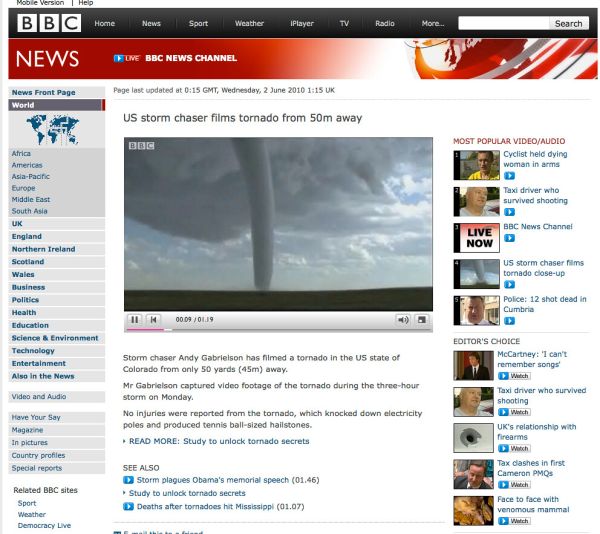
Task: Play icon under Police: 12 shot dead in Cumbria
Action: pyautogui.click(x=509, y=321)
